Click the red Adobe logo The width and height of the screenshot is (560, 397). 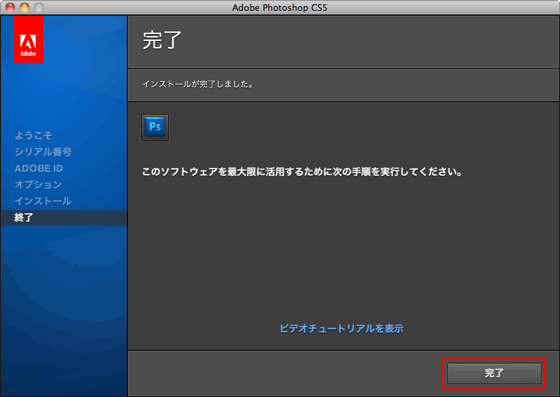28,40
